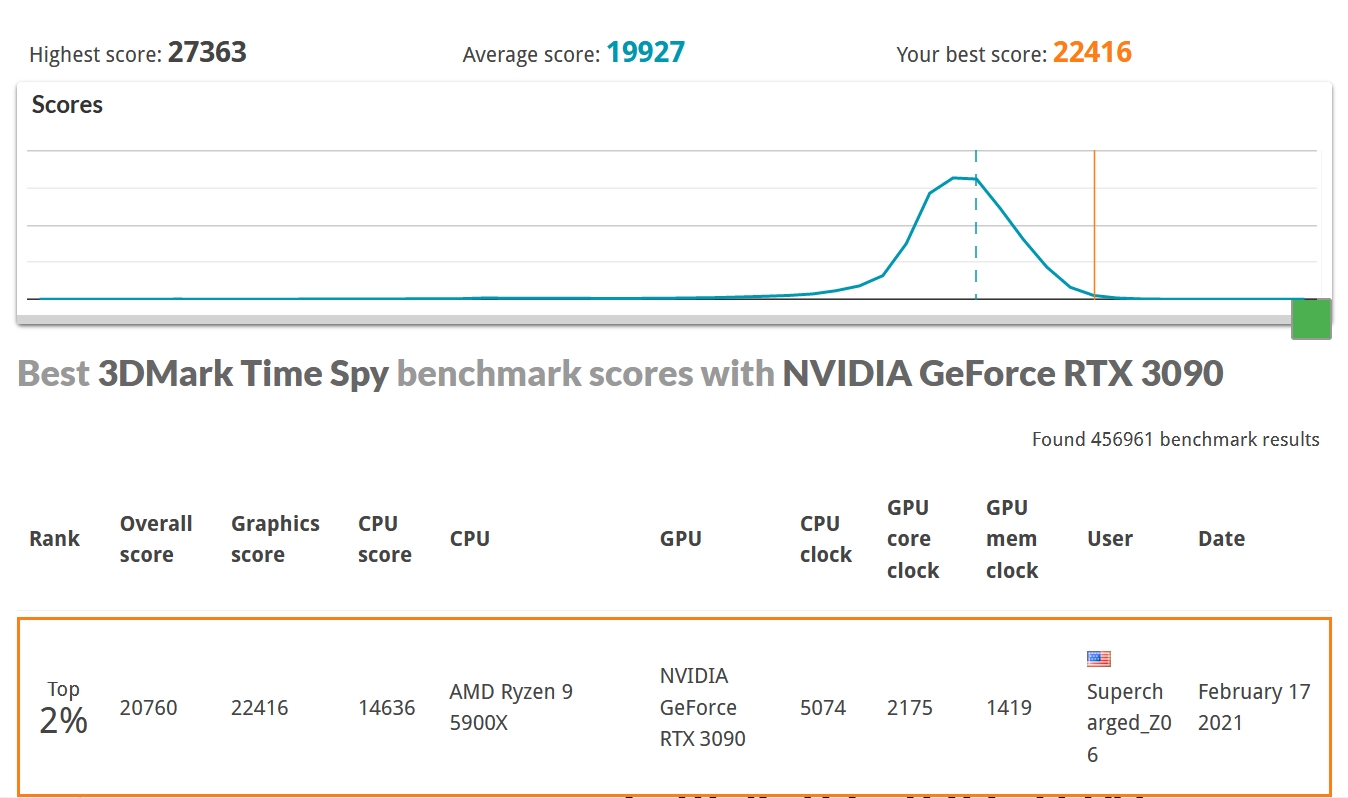Click the average score value 19927
This screenshot has height=798, width=1348.
[645, 53]
